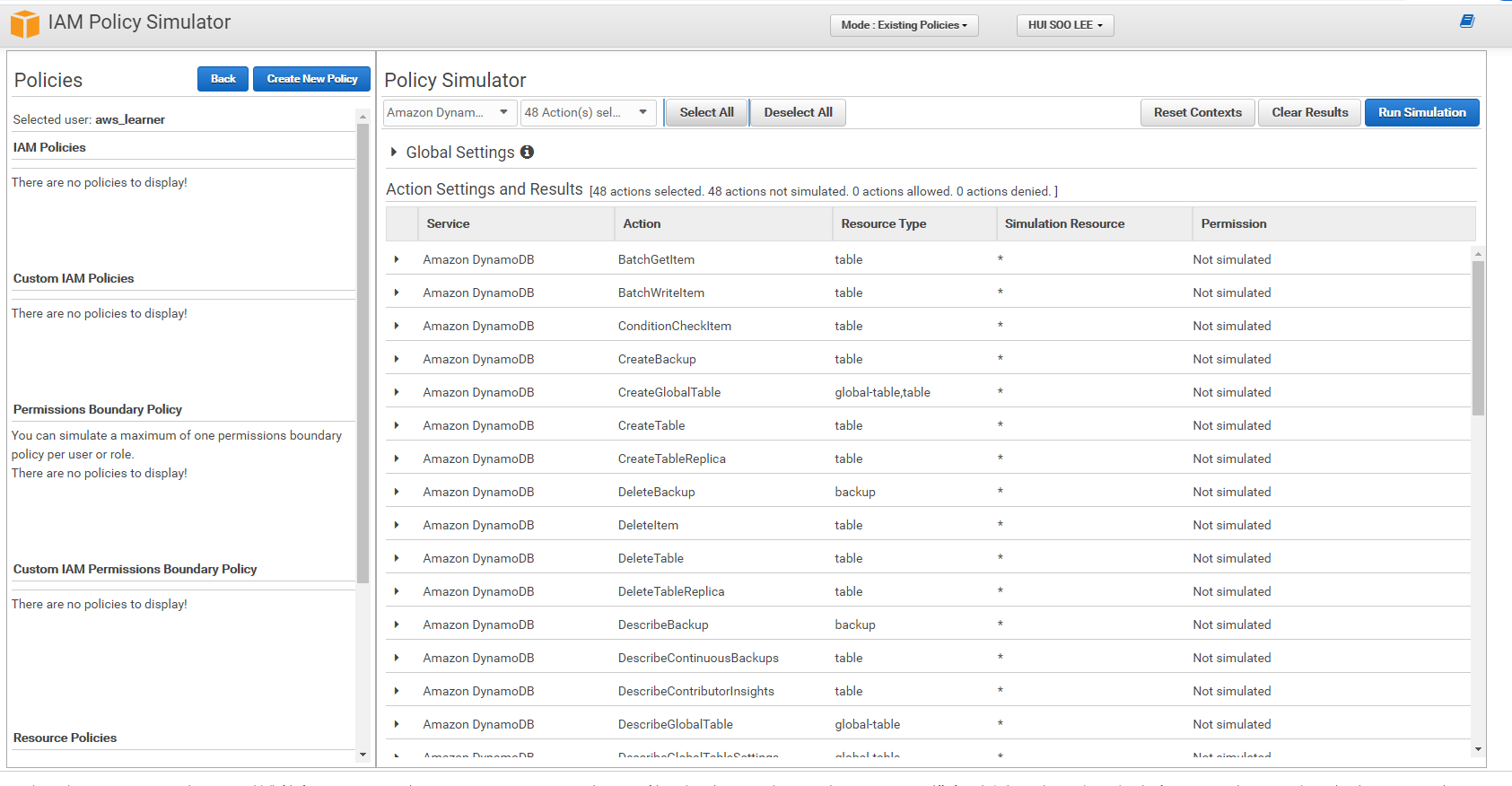Click the policies panel scroll down arrow
The height and width of the screenshot is (786, 1512).
click(x=363, y=755)
